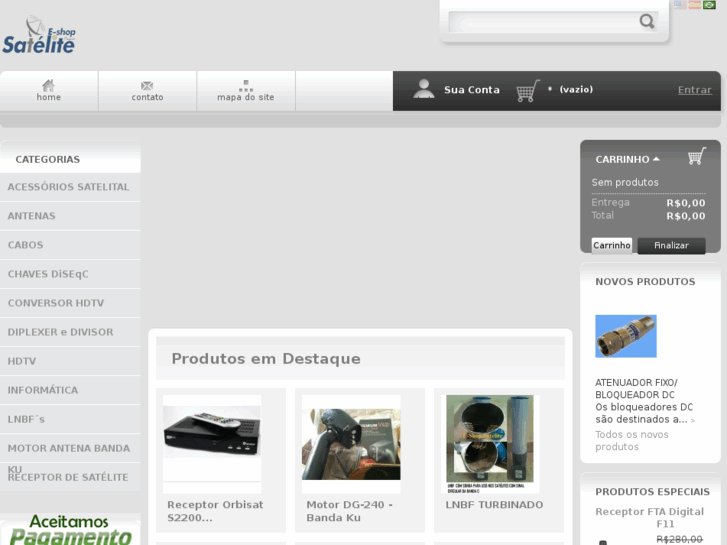The image size is (727, 545).
Task: Click the Entrar login link
Action: (x=695, y=90)
